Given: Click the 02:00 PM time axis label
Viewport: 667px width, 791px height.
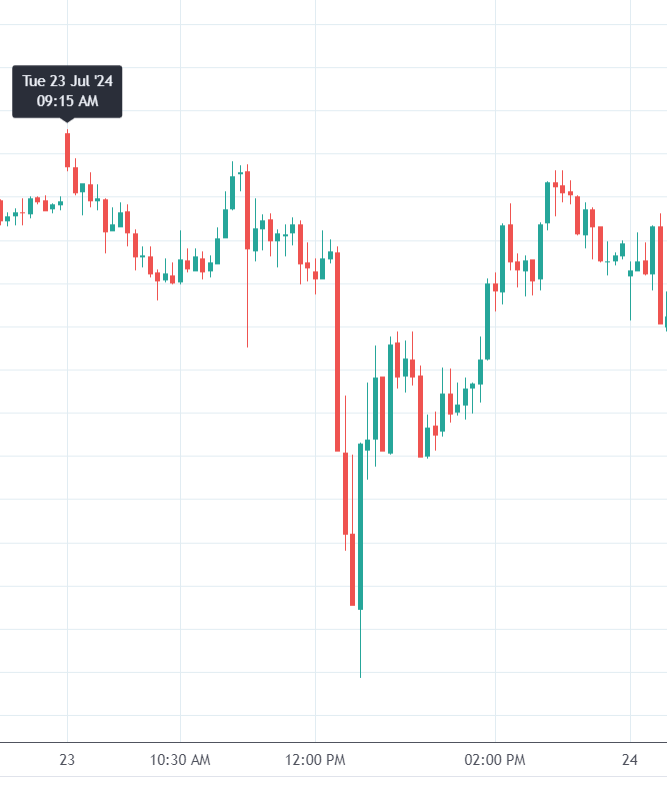Looking at the screenshot, I should tap(494, 760).
